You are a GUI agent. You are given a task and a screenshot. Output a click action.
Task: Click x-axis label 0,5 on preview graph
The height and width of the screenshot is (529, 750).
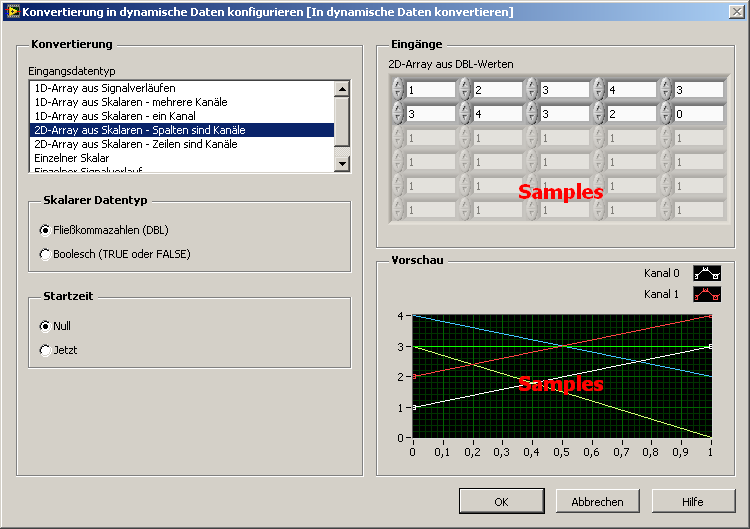562,452
